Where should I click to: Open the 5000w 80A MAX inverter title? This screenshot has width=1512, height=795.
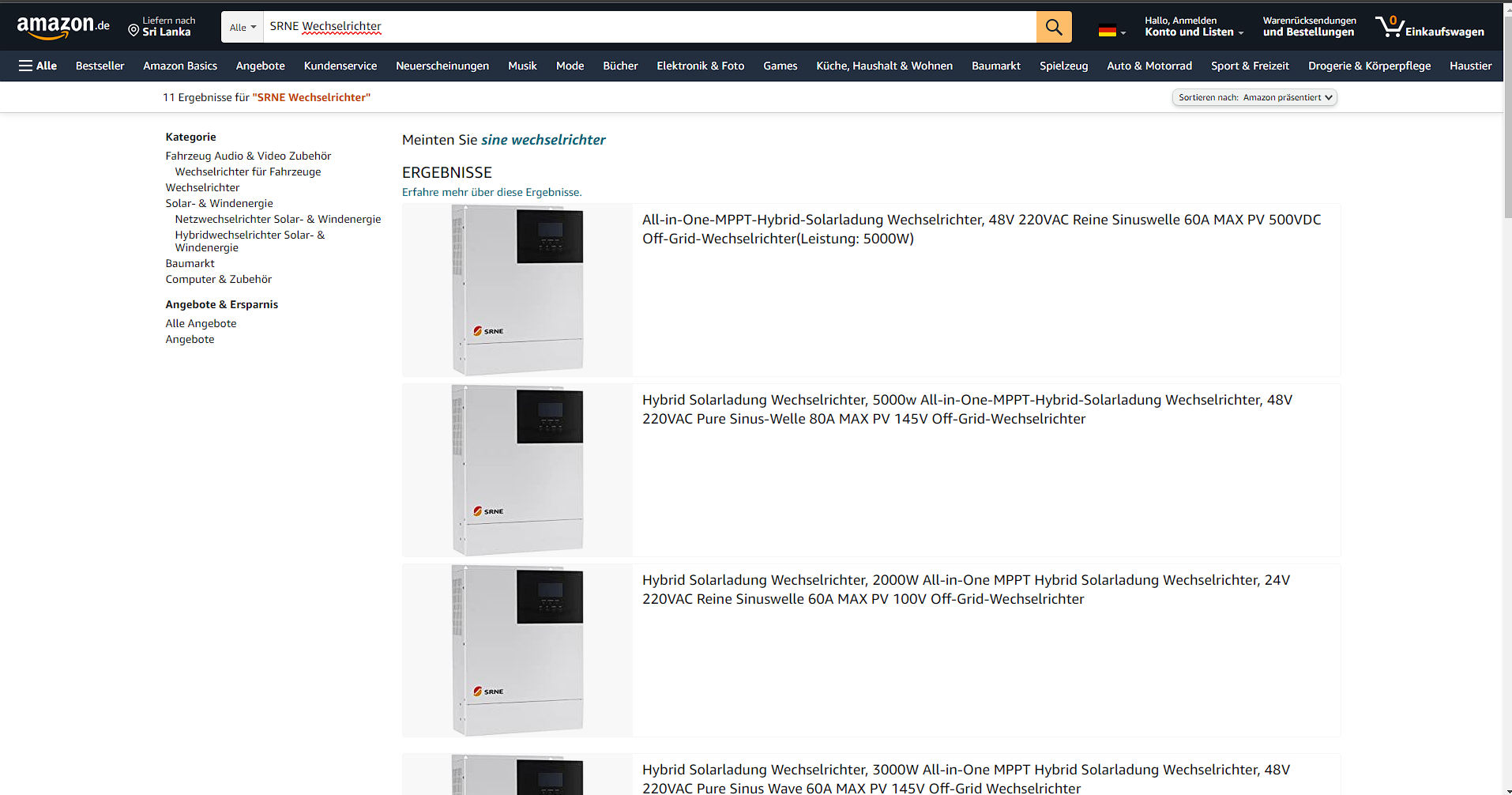coord(967,409)
